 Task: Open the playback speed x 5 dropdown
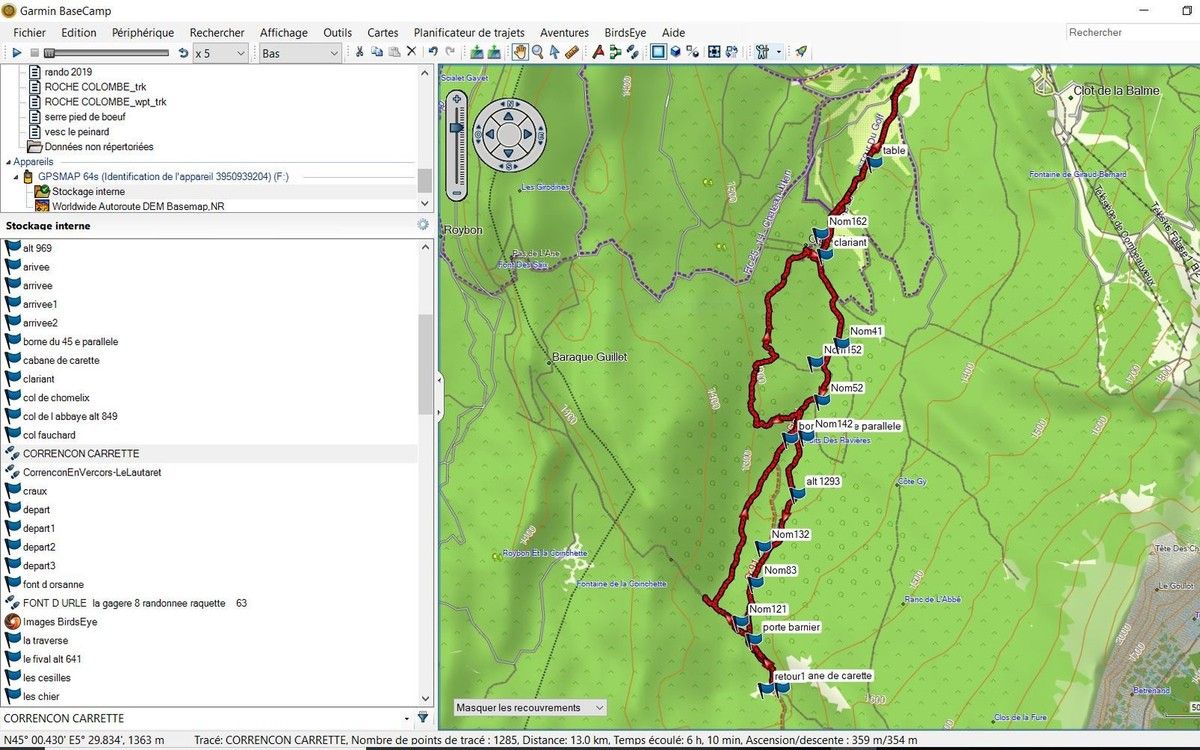(219, 53)
